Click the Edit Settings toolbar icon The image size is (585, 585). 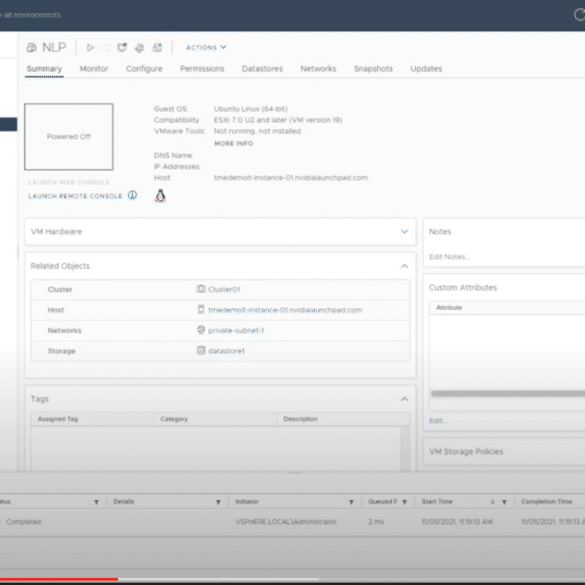140,48
